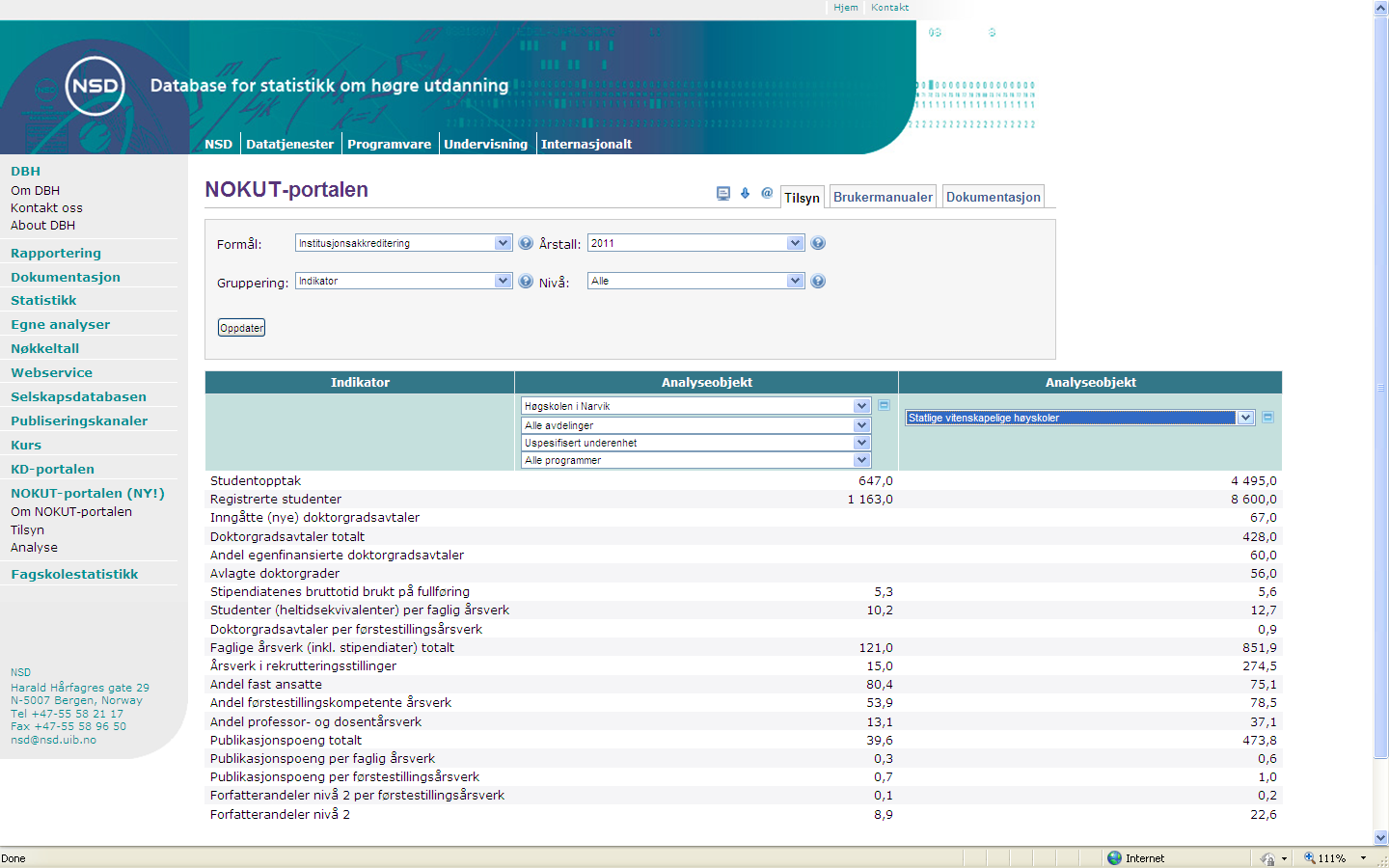1389x868 pixels.
Task: Open Fagskolestatistikk in the sidebar
Action: (74, 575)
